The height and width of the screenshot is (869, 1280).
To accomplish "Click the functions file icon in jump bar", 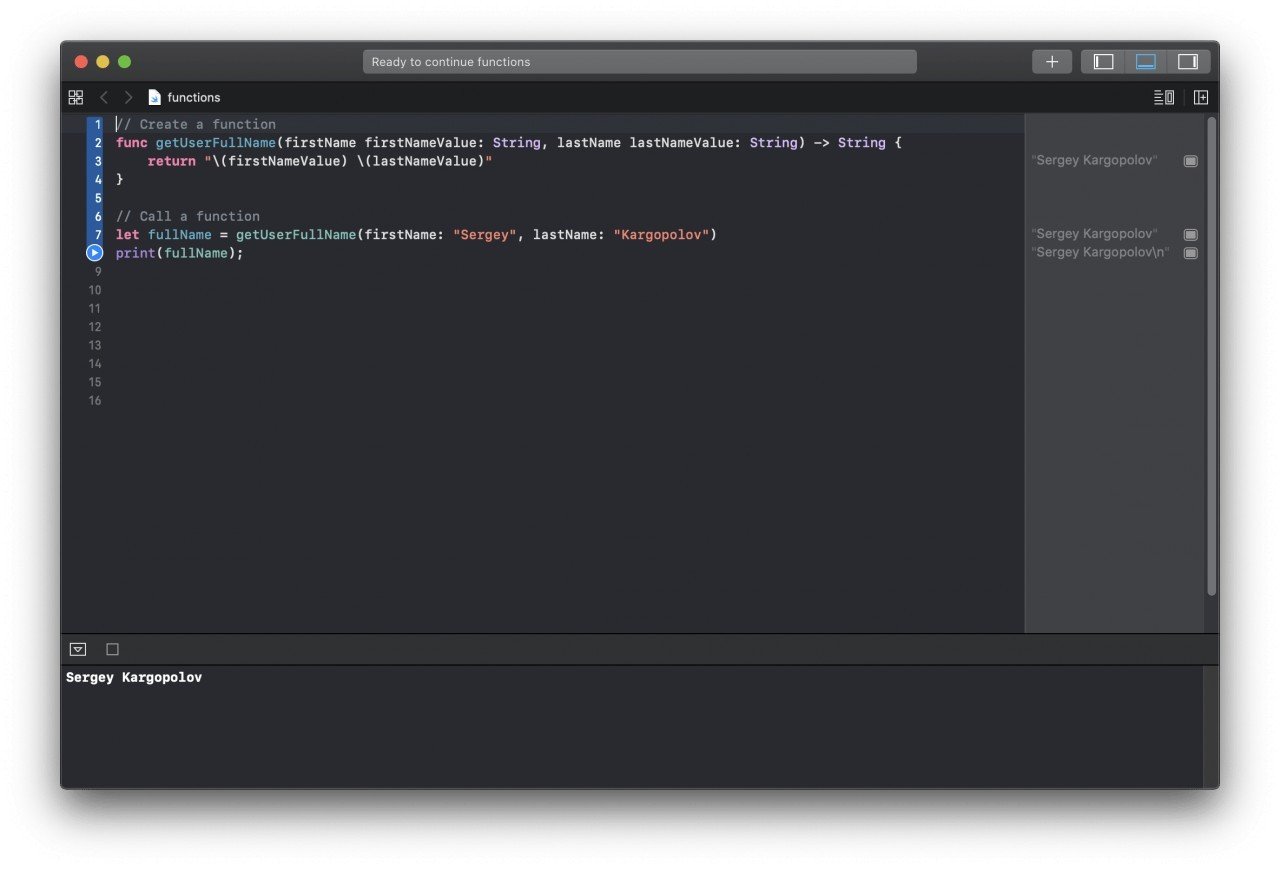I will click(x=154, y=97).
